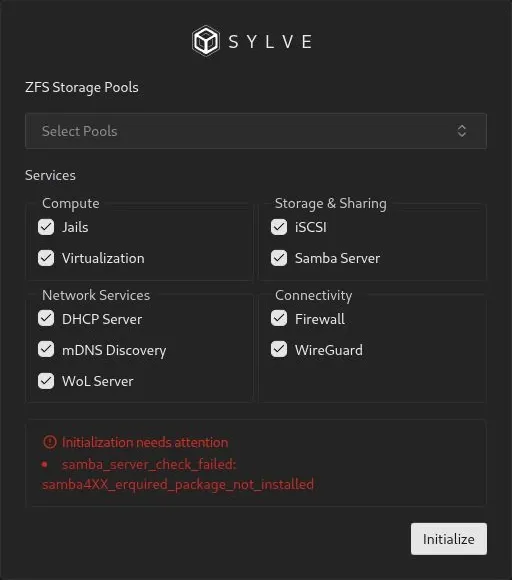Uncheck the Jails checkbox
Screen dimensions: 512x580
(46, 227)
